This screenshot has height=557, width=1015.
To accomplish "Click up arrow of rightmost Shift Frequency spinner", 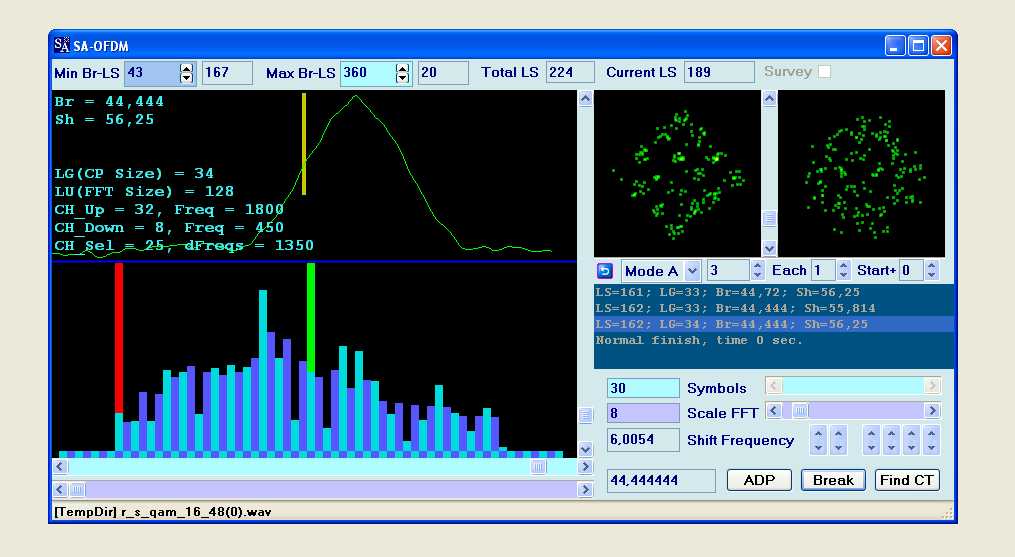I will pos(931,434).
